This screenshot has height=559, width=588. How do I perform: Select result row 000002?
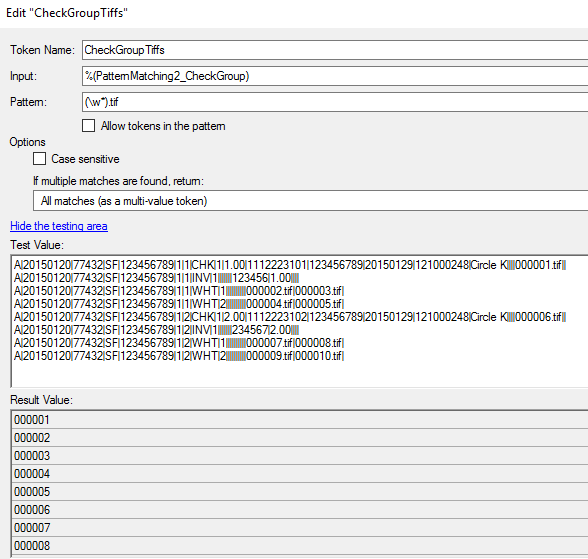[x=300, y=438]
